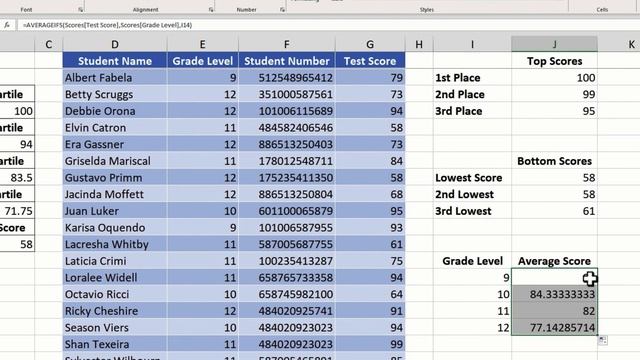Screen dimensions: 640x360
Task: Select the 1st Place score 100 in column J
Action: (554, 78)
